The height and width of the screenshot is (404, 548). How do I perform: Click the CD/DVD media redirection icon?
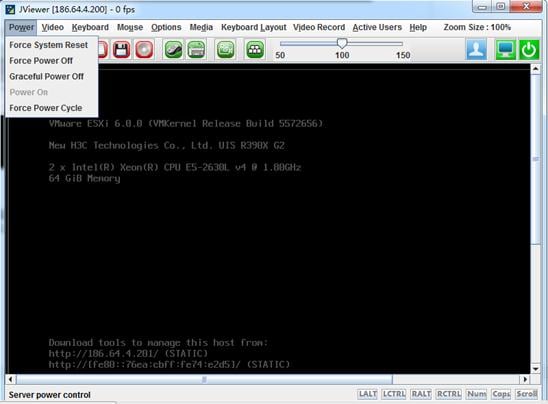tap(144, 50)
